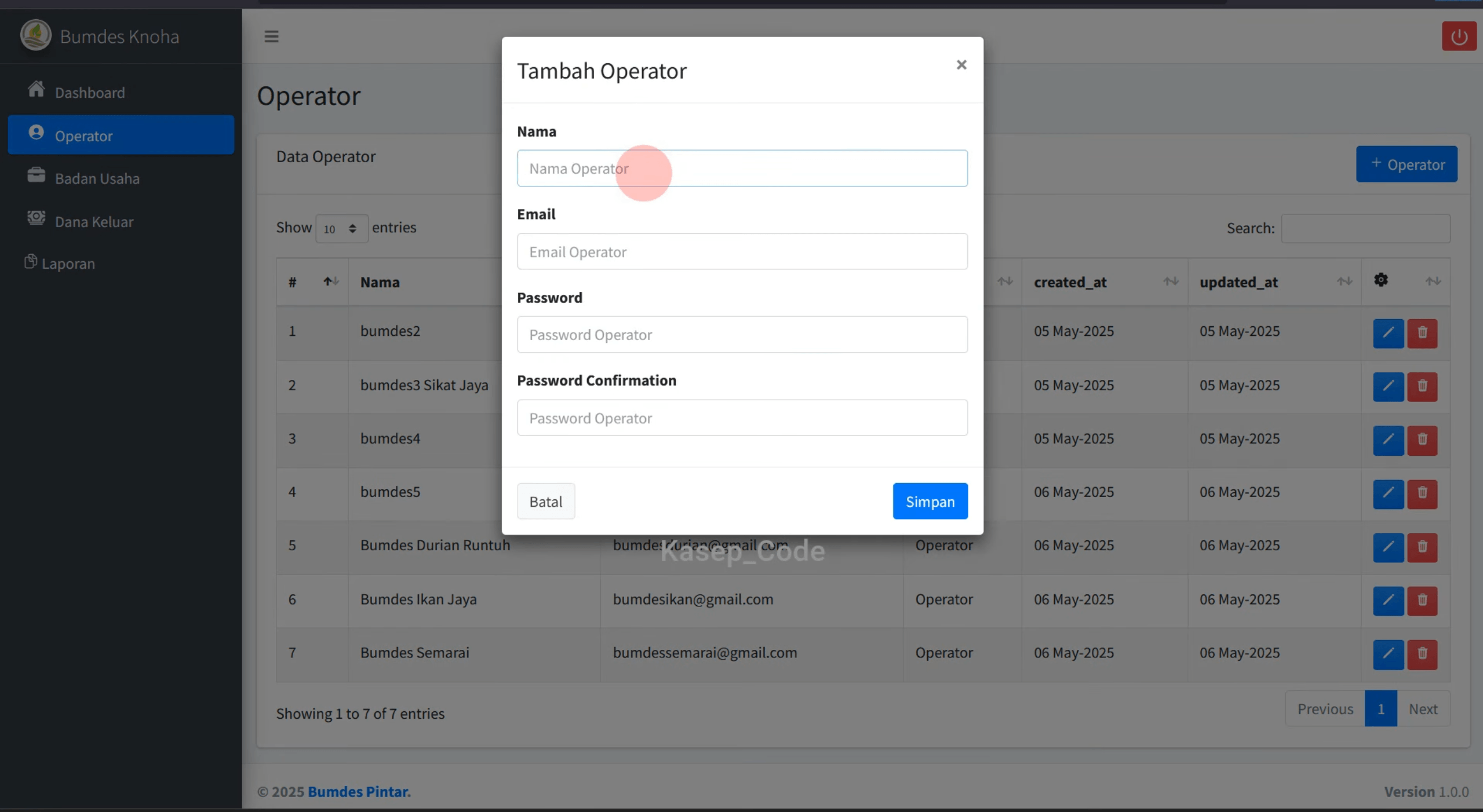This screenshot has width=1483, height=812.
Task: Click the + Operator button
Action: pos(1407,164)
